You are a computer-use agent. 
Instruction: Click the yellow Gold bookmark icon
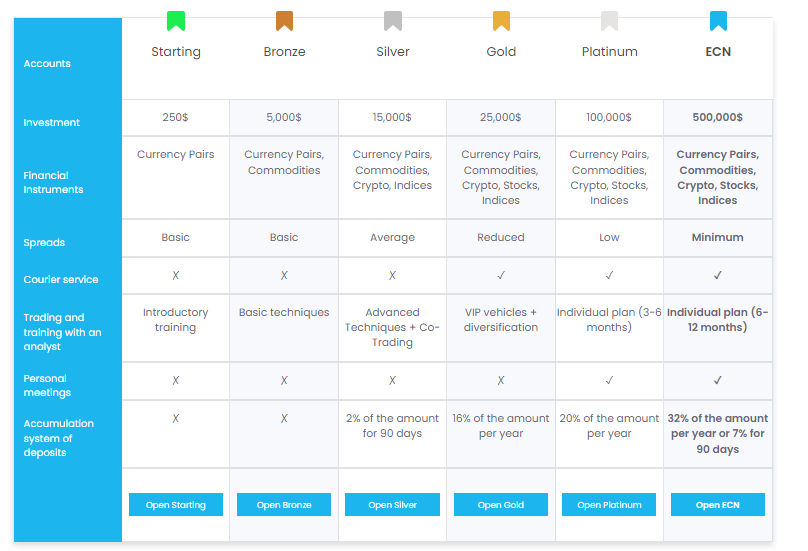pyautogui.click(x=501, y=21)
